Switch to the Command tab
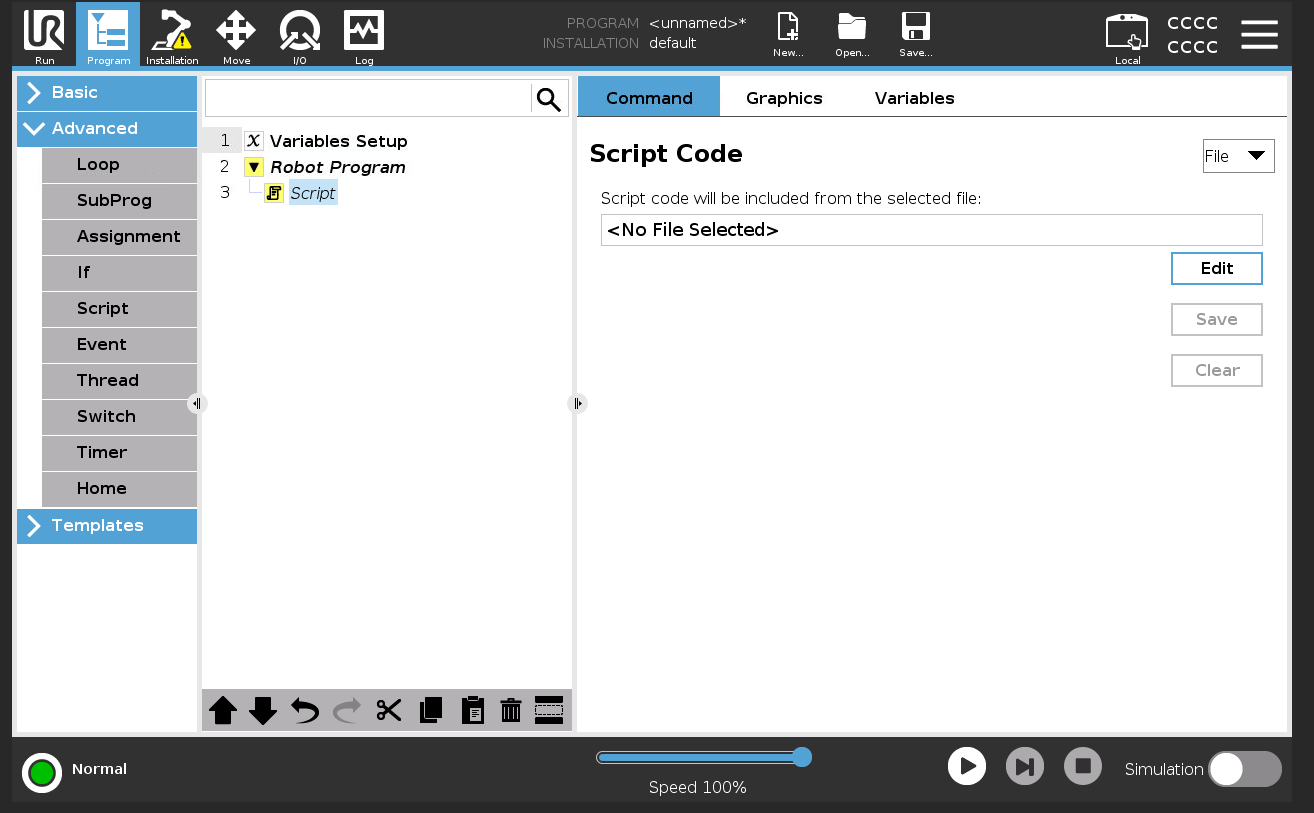The image size is (1314, 813). pos(649,97)
